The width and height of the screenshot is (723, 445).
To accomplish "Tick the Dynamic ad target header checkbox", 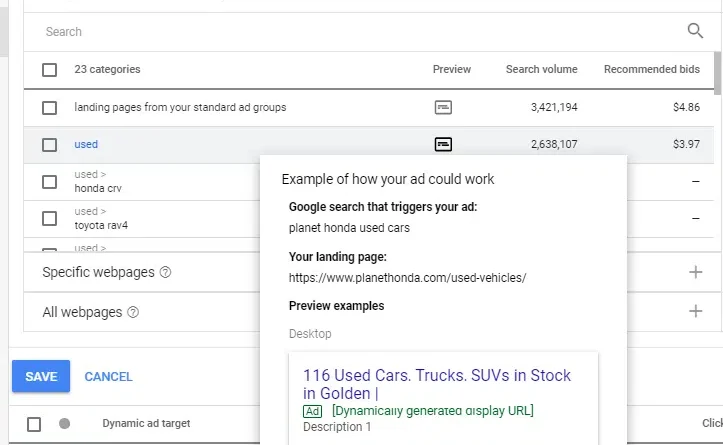I will pyautogui.click(x=34, y=424).
